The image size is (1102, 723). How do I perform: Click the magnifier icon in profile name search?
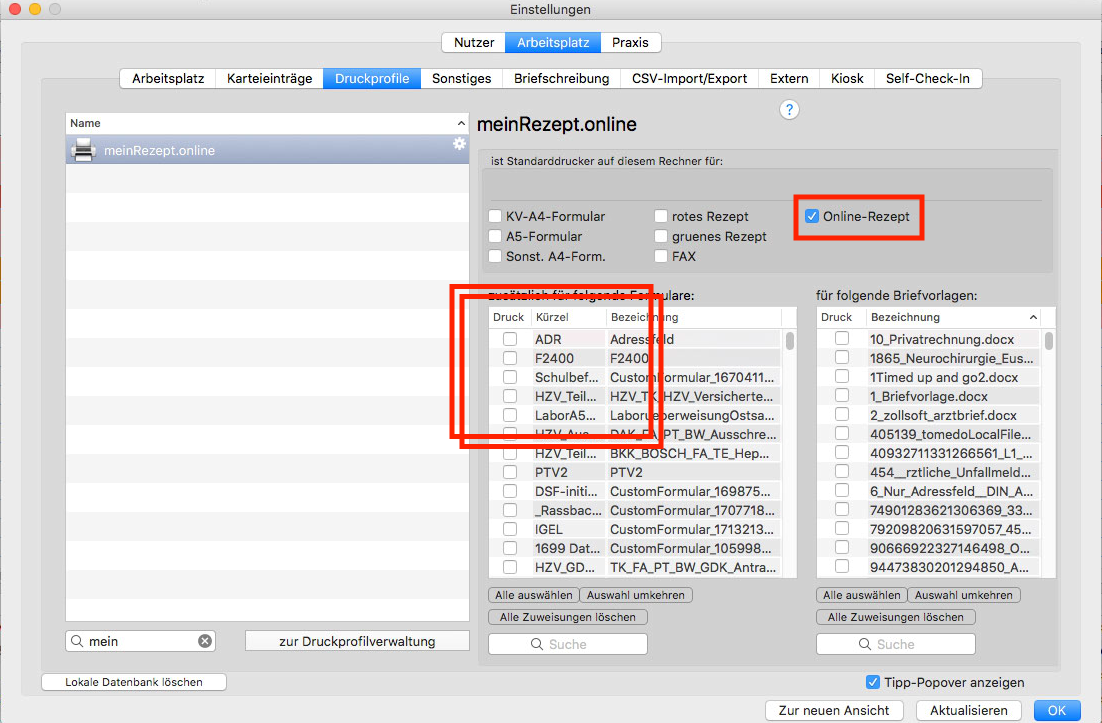(x=77, y=641)
